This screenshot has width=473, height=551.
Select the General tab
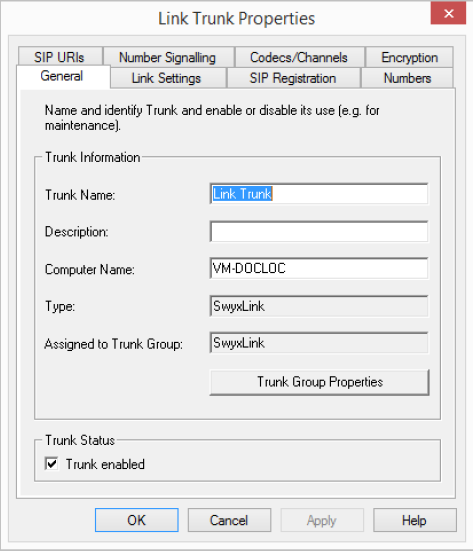tap(63, 76)
